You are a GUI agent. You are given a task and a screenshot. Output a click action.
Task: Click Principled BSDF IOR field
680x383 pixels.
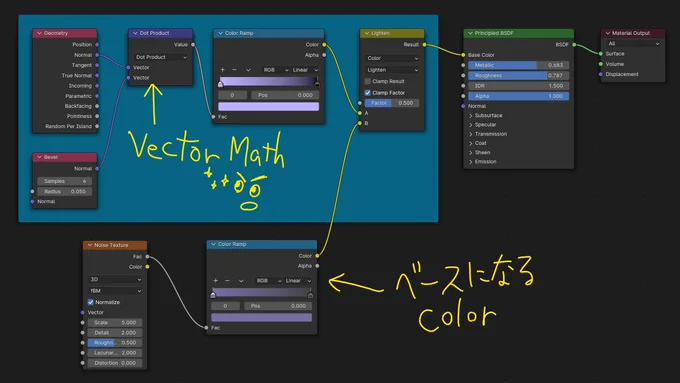(518, 86)
